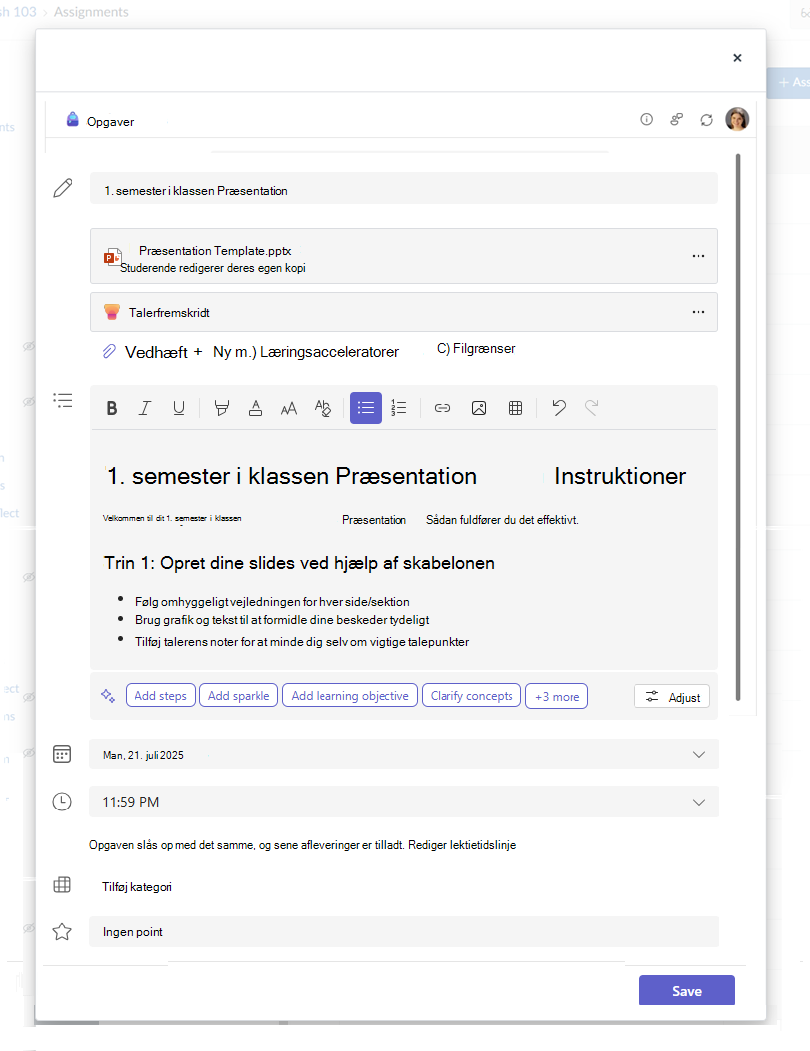Choose the font color tool
This screenshot has width=810, height=1051.
pyautogui.click(x=255, y=408)
